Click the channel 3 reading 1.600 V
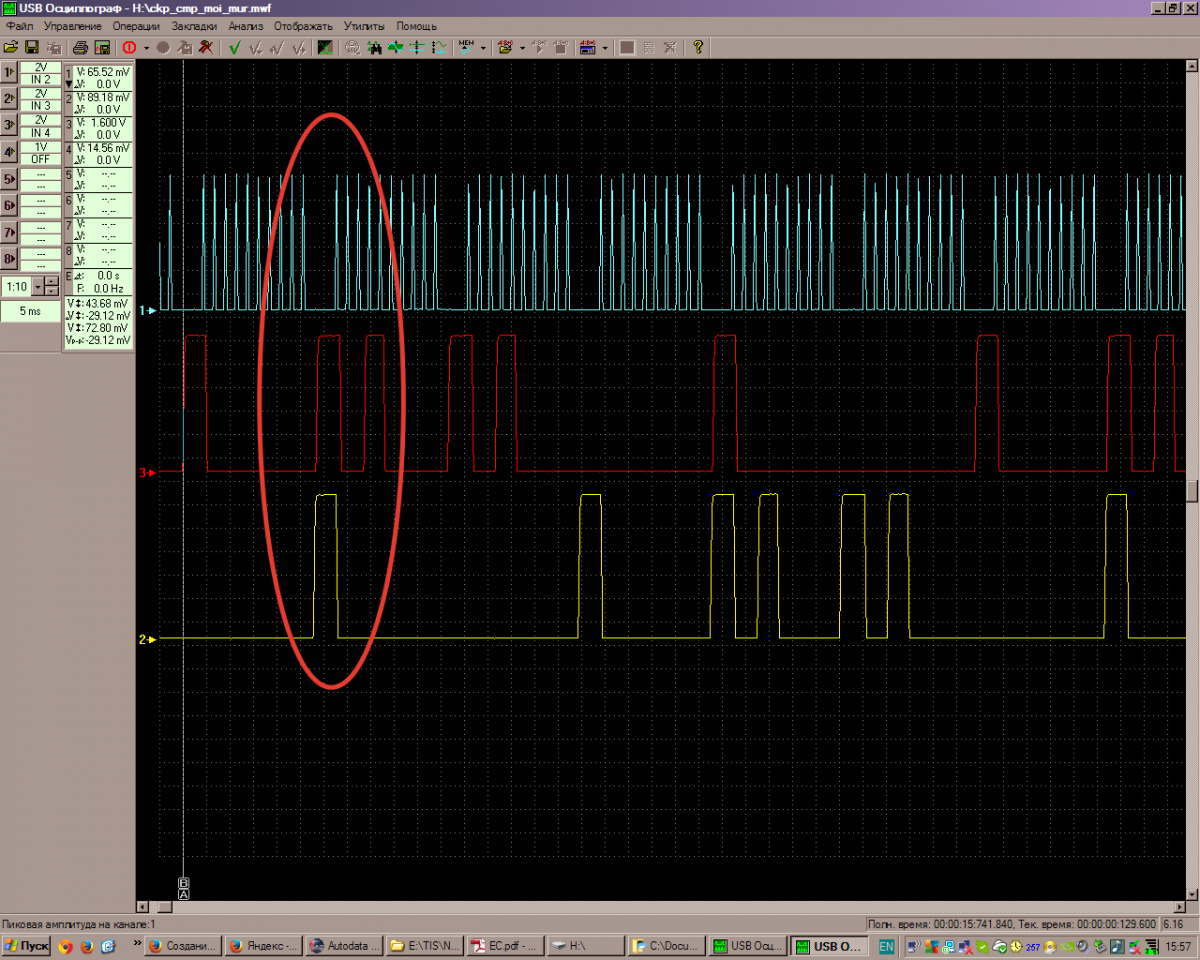Screen dimensions: 1200x960 pyautogui.click(x=109, y=122)
